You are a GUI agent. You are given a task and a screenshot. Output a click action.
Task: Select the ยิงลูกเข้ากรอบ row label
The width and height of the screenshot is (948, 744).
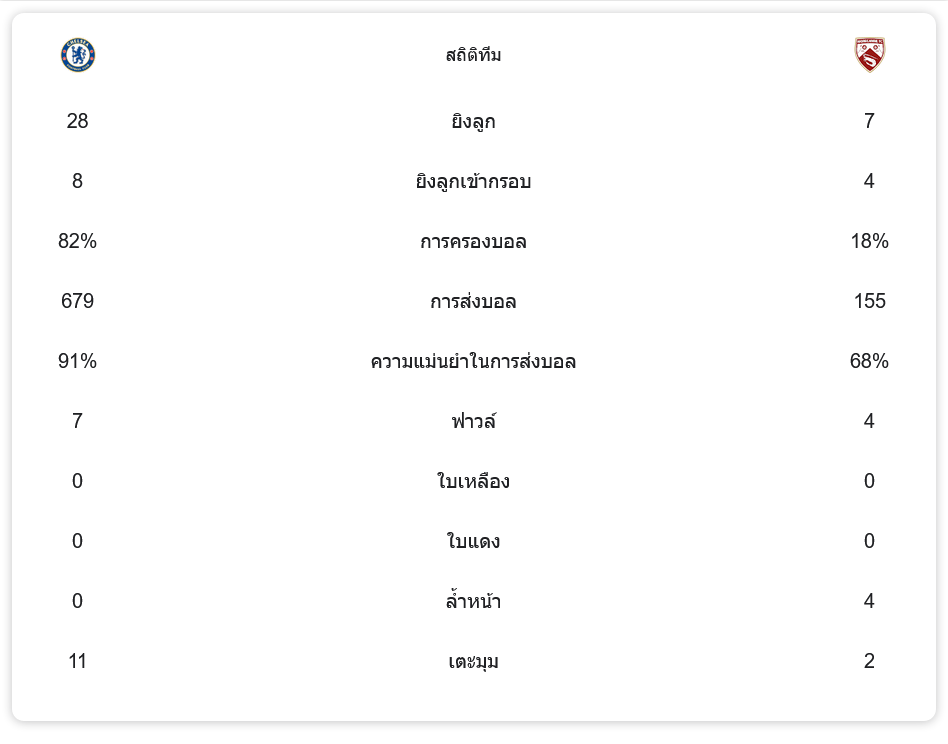click(473, 182)
